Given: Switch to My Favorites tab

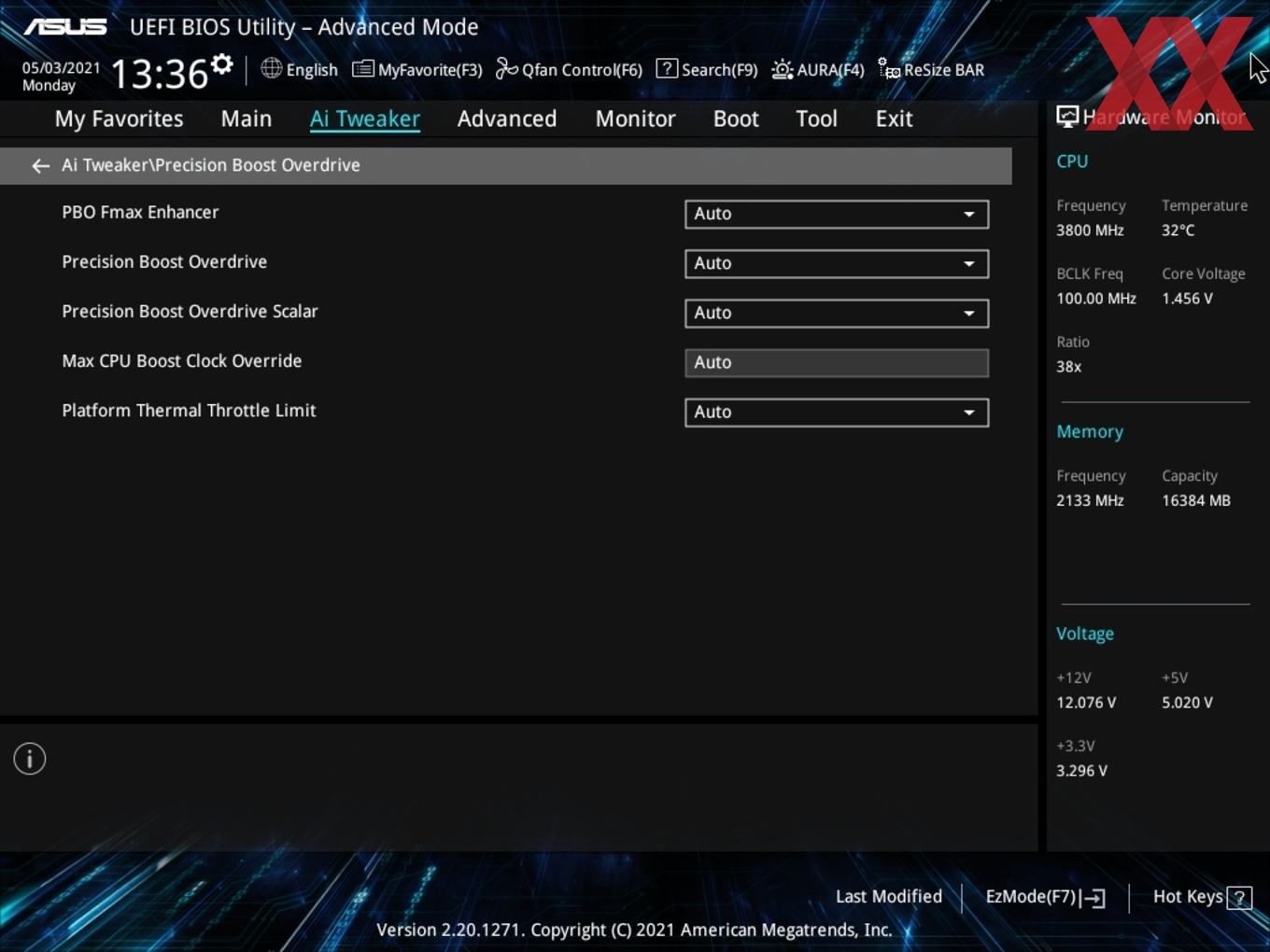Looking at the screenshot, I should pyautogui.click(x=119, y=119).
